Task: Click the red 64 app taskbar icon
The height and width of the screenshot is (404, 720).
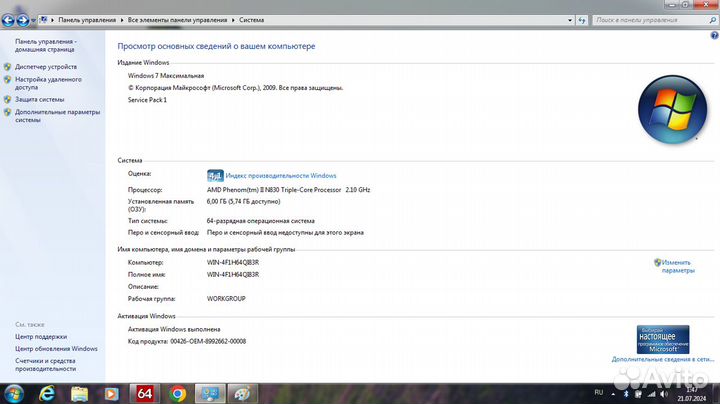Action: coord(145,393)
